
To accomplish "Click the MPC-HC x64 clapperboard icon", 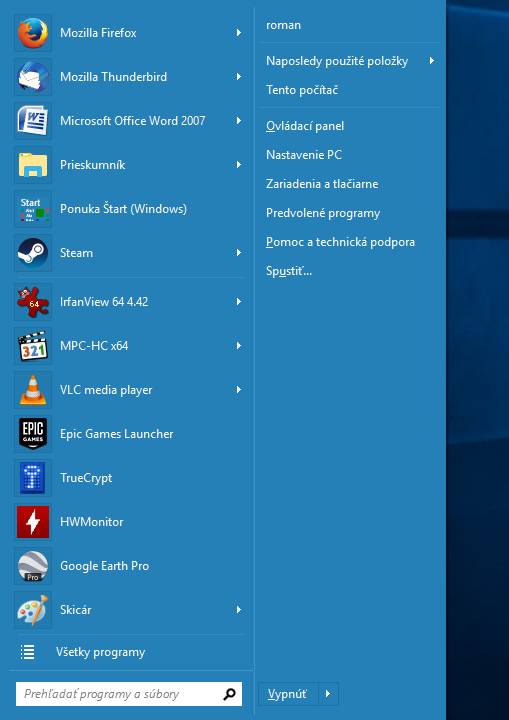I will 33,346.
